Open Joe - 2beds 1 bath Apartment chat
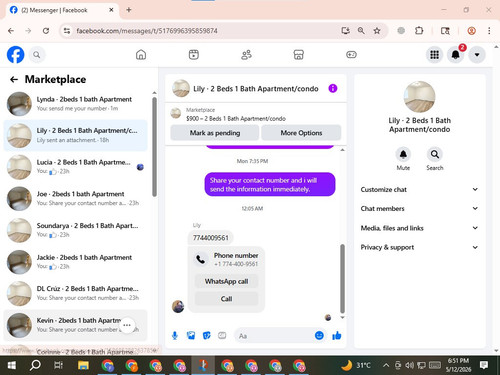This screenshot has width=500, height=375. 75,198
